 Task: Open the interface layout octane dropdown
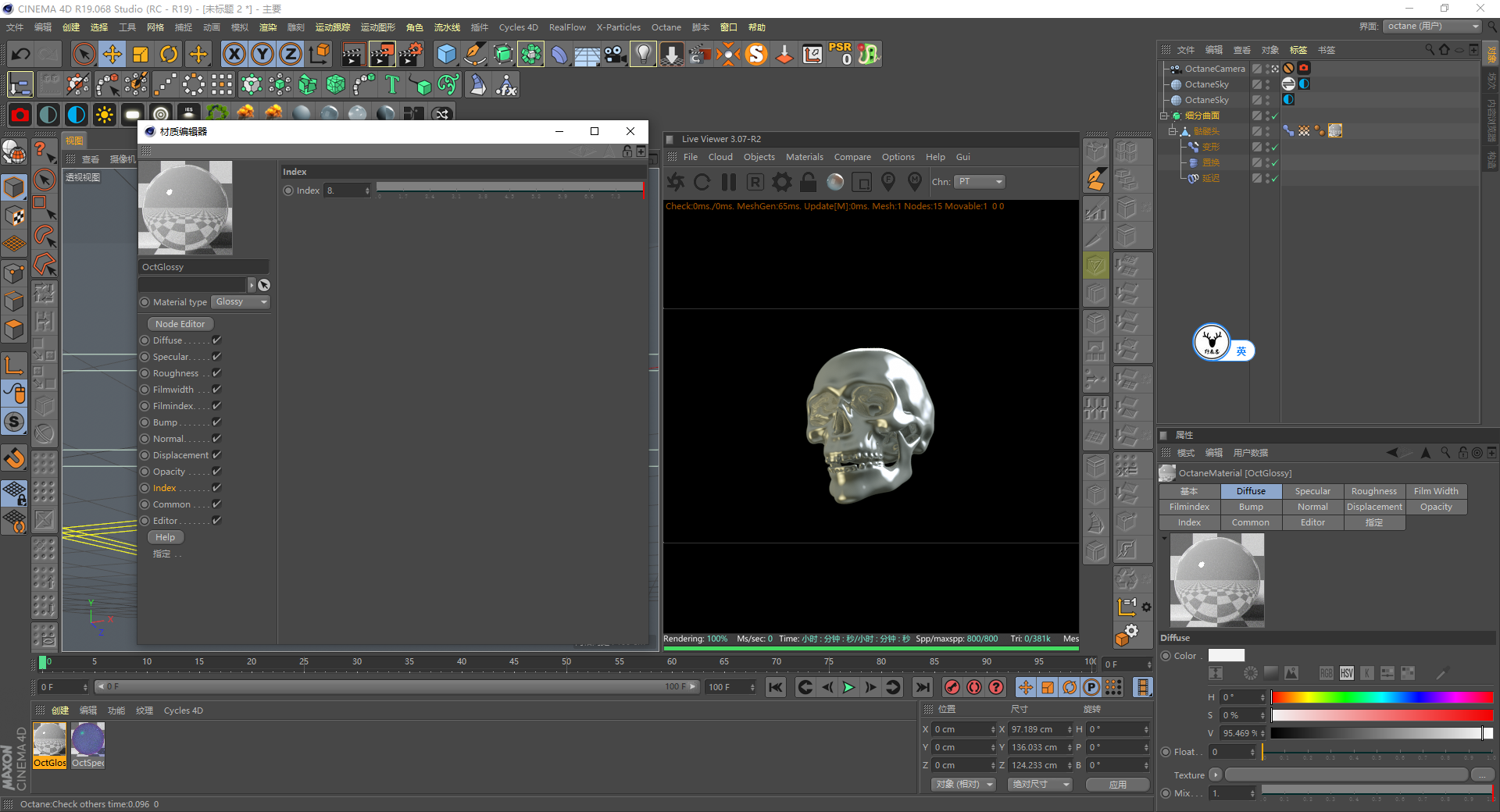[1433, 27]
